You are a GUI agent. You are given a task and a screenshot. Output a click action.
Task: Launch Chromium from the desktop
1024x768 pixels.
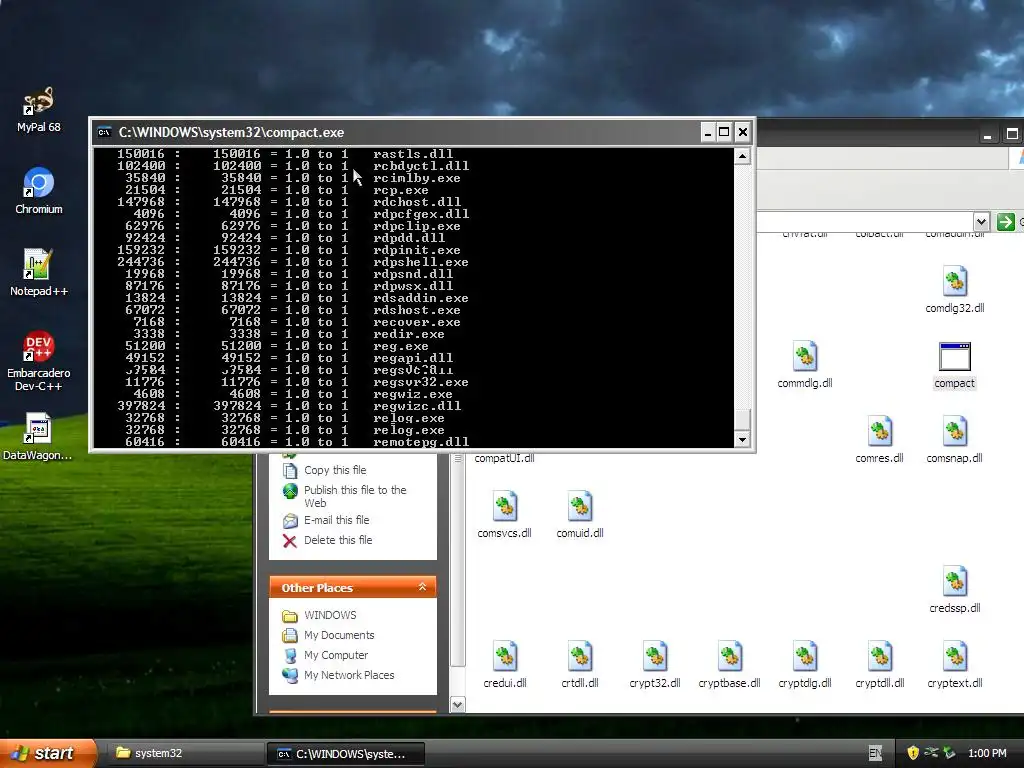point(39,191)
